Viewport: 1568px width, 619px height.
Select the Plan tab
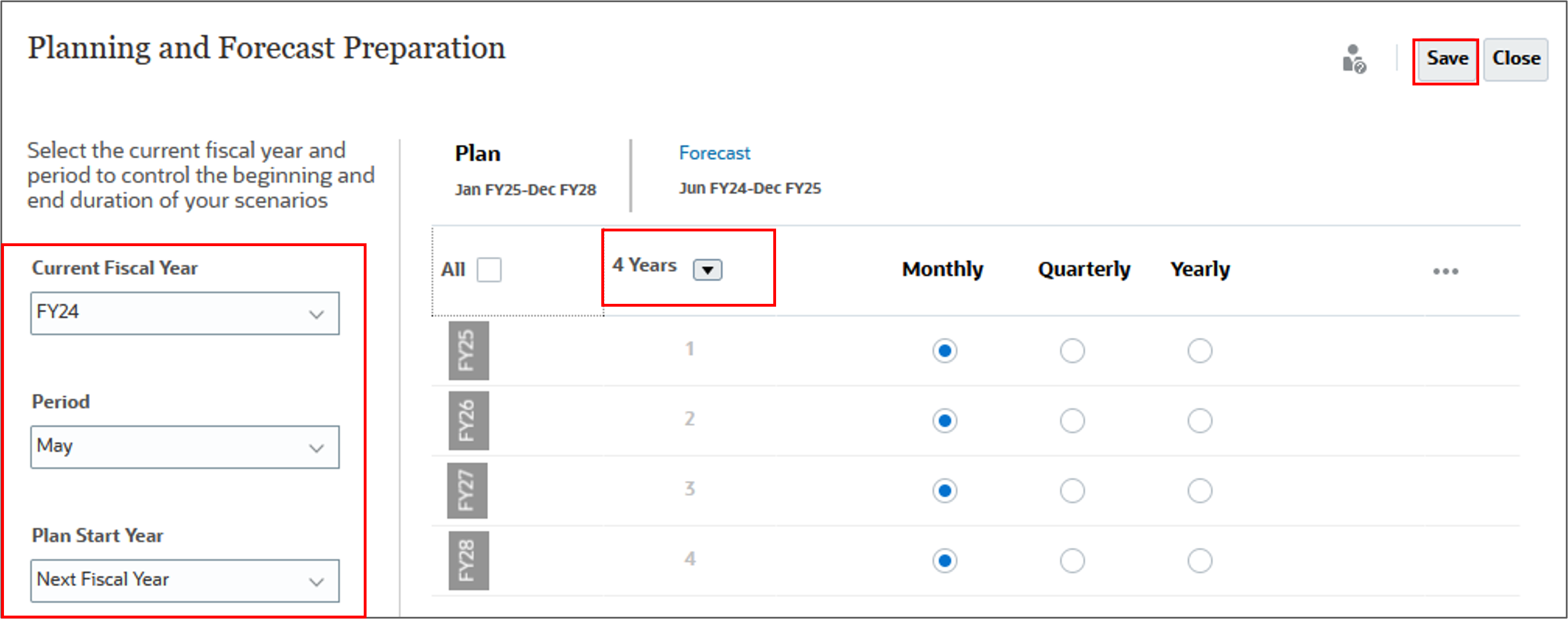[x=477, y=153]
